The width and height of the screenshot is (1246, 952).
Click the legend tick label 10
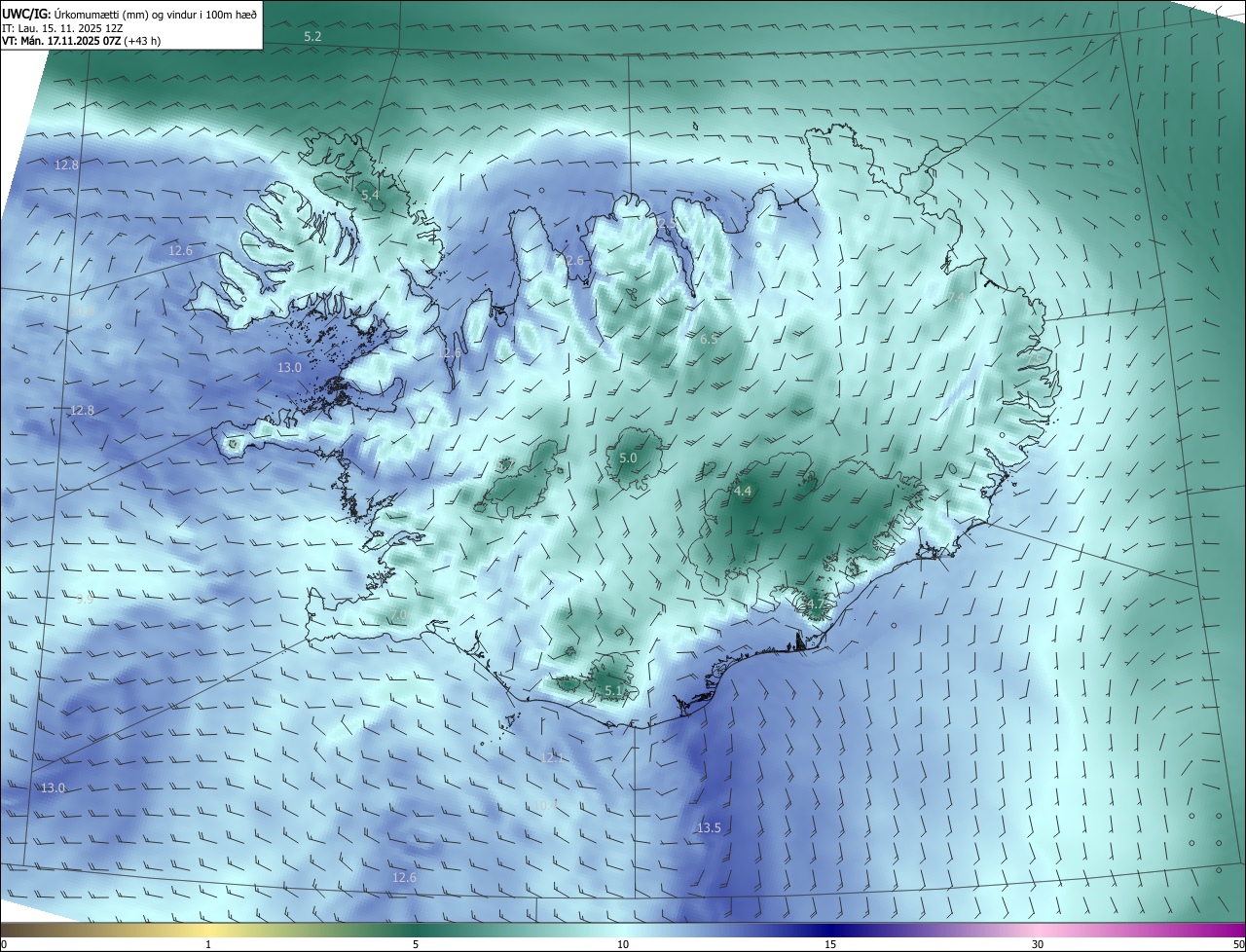[623, 944]
